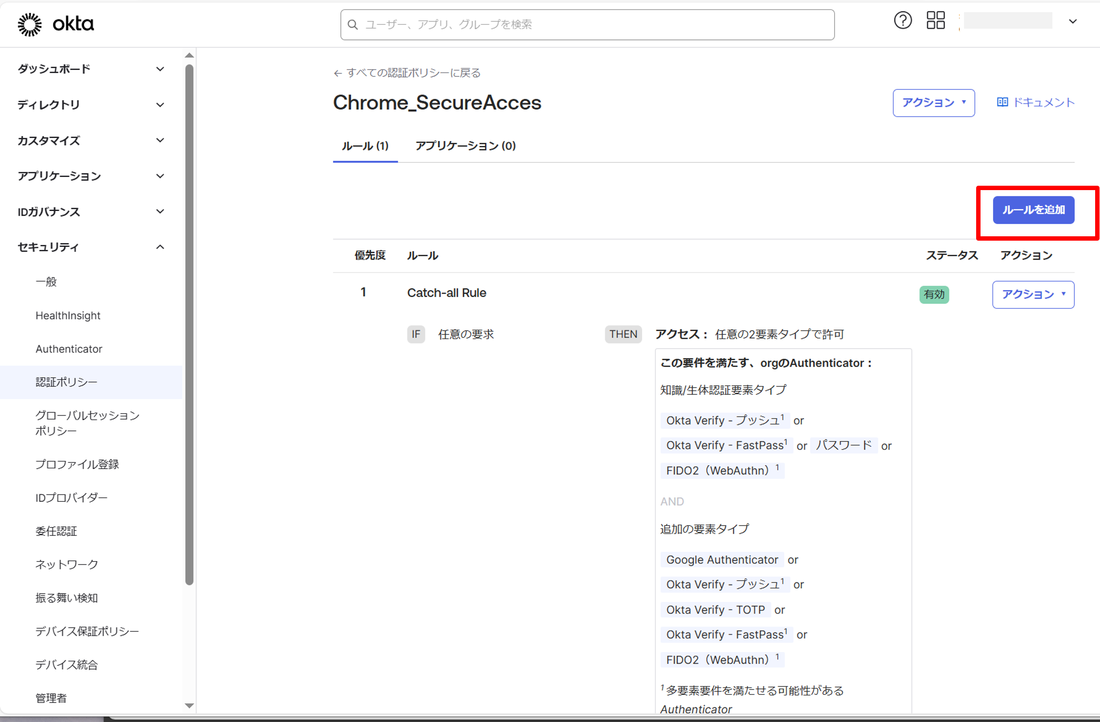The height and width of the screenshot is (722, 1100).
Task: Click the IF condition label
Action: coord(416,334)
